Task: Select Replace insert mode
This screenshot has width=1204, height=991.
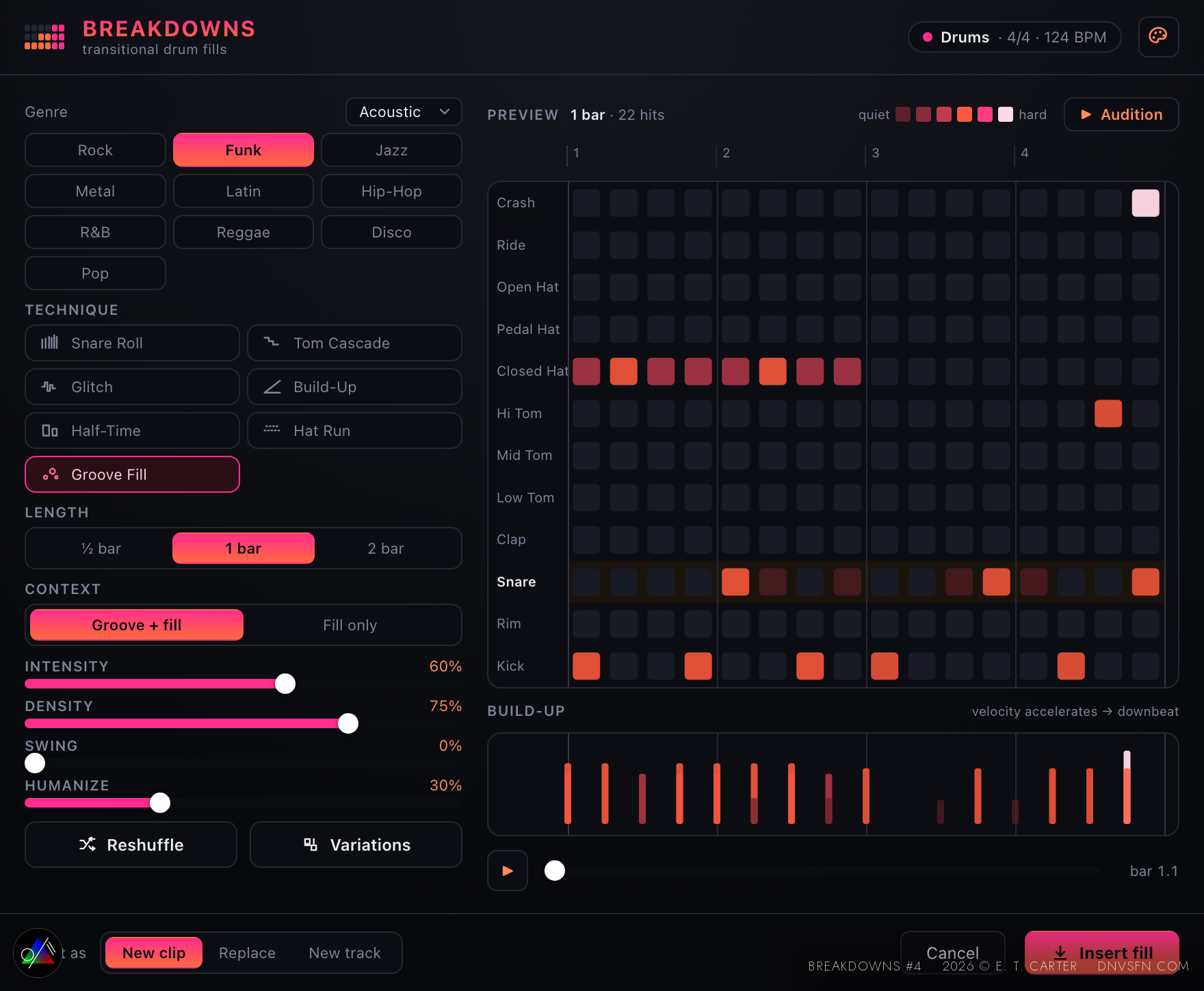Action: coord(247,953)
